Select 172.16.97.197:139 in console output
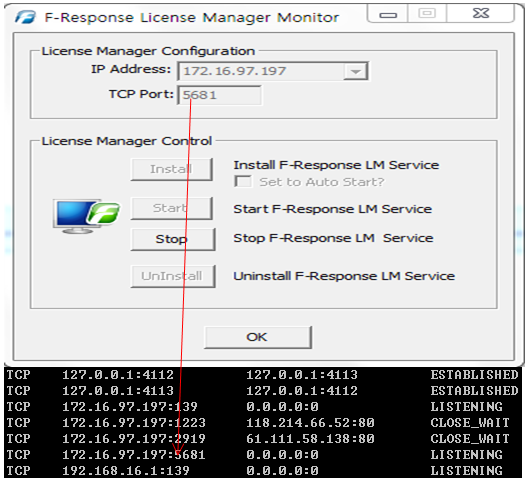 (130, 407)
